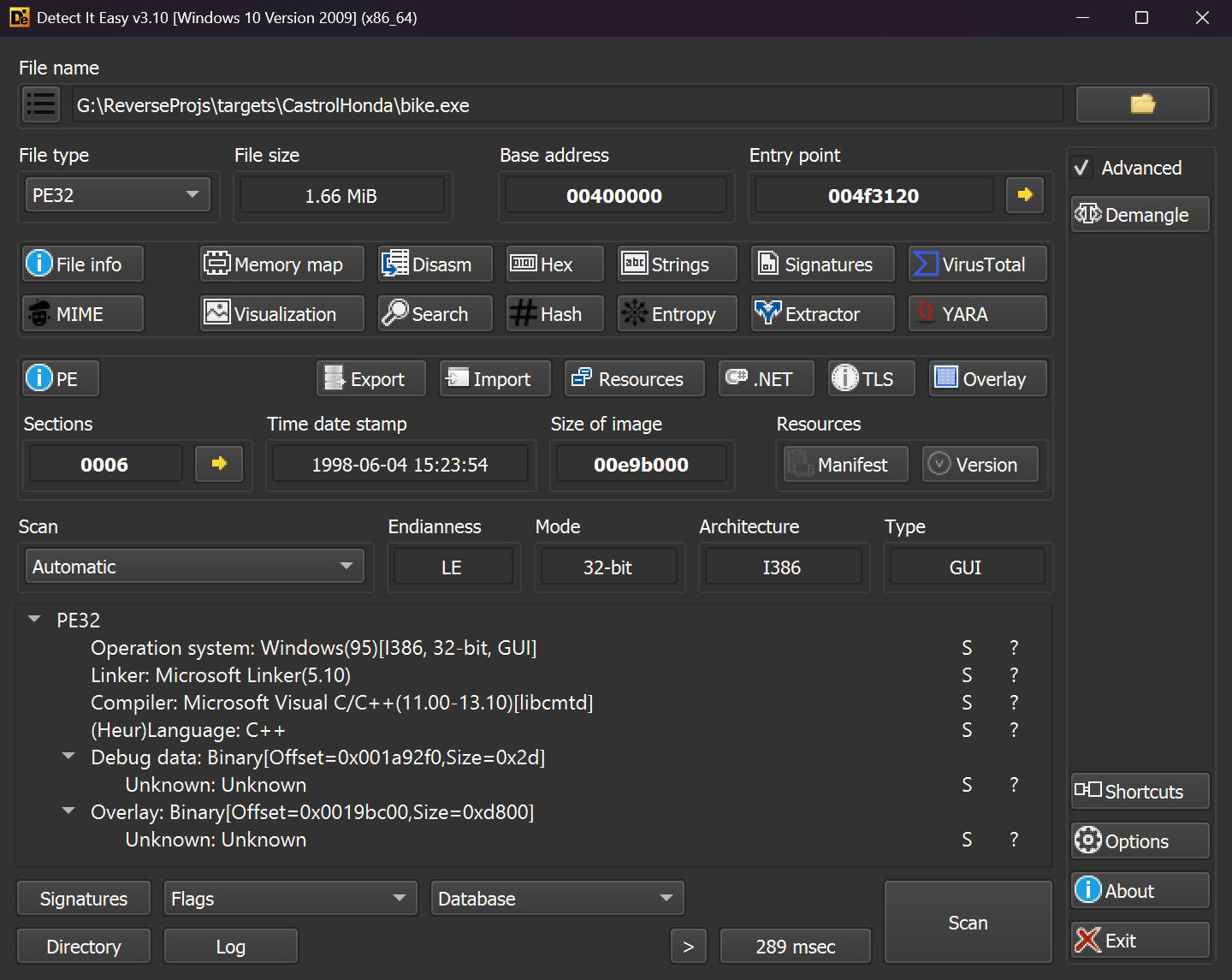1232x980 pixels.
Task: Open the Visualization view
Action: coord(281,313)
